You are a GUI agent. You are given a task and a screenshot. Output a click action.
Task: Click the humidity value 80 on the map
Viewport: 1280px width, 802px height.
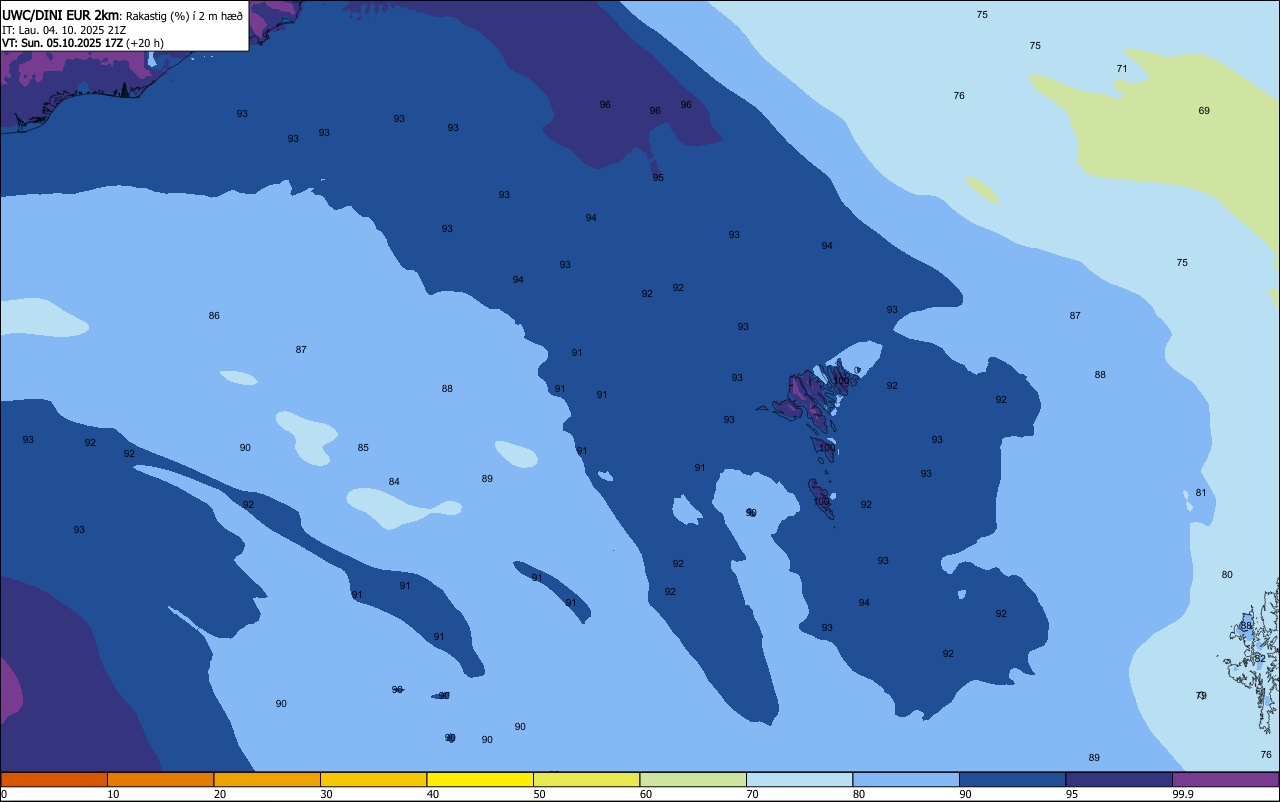coord(1227,575)
